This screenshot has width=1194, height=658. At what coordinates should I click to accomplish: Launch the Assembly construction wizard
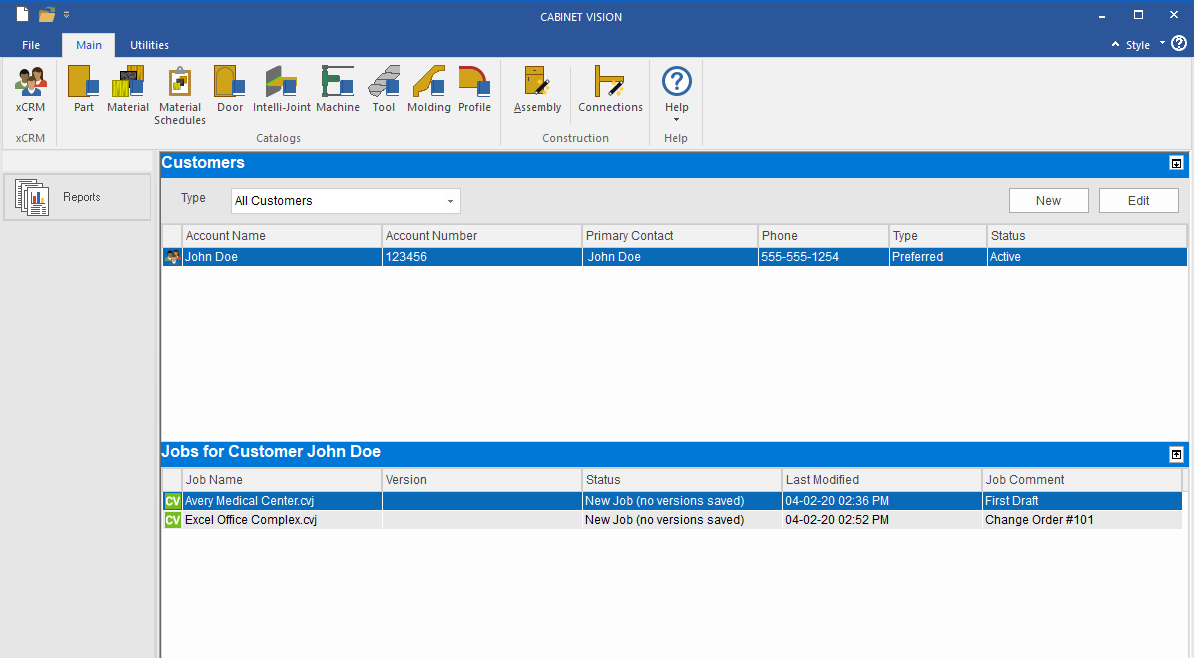pyautogui.click(x=538, y=89)
